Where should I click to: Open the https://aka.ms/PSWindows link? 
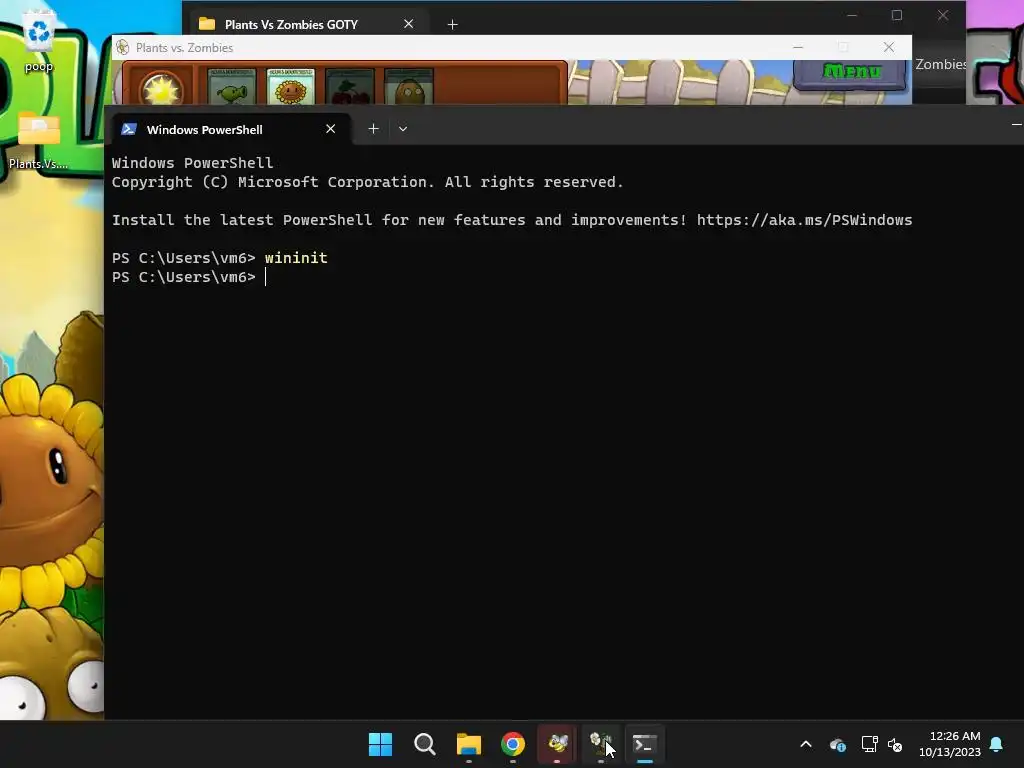pyautogui.click(x=804, y=220)
